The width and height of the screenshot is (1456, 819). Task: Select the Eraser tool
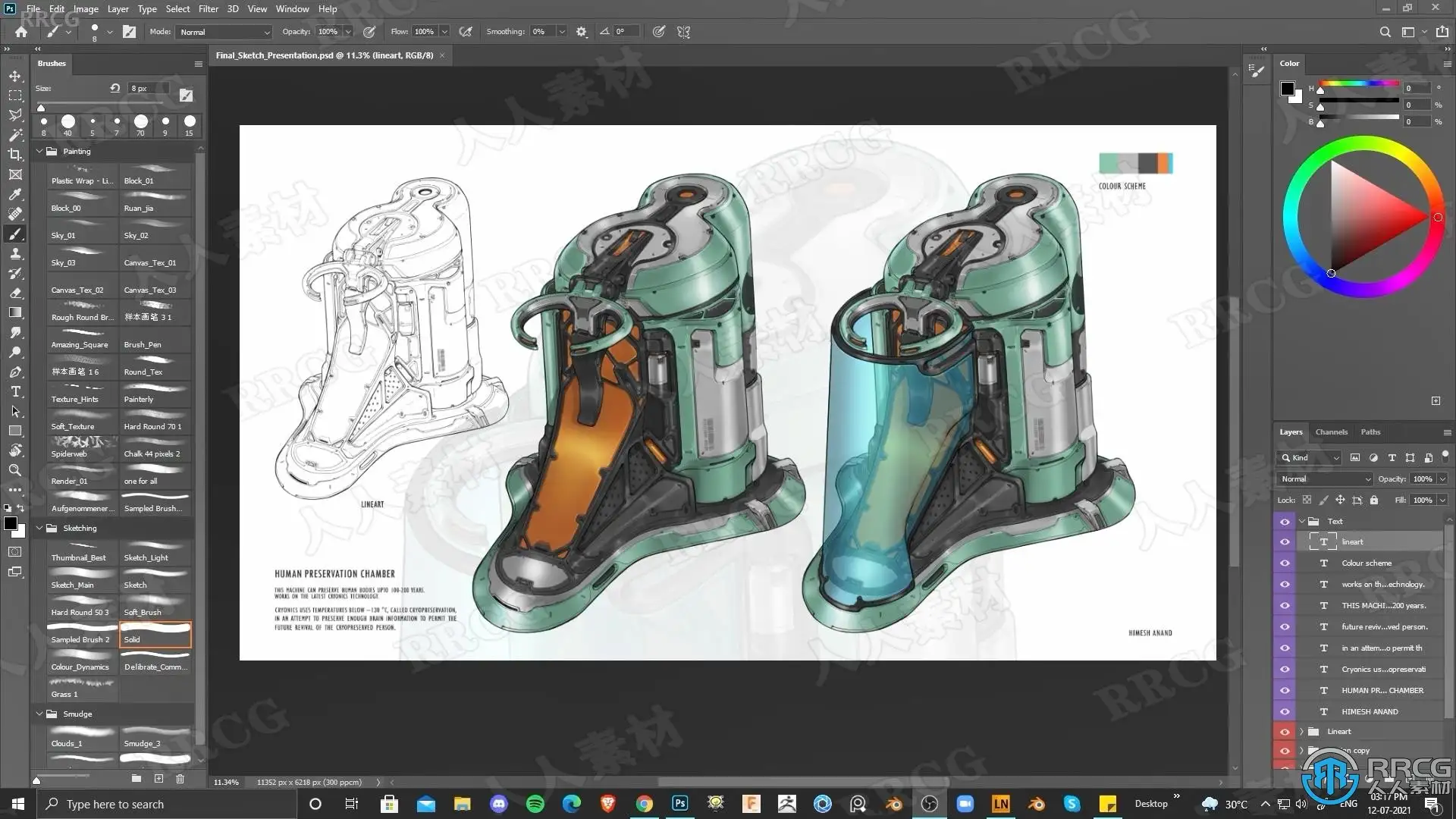coord(15,293)
